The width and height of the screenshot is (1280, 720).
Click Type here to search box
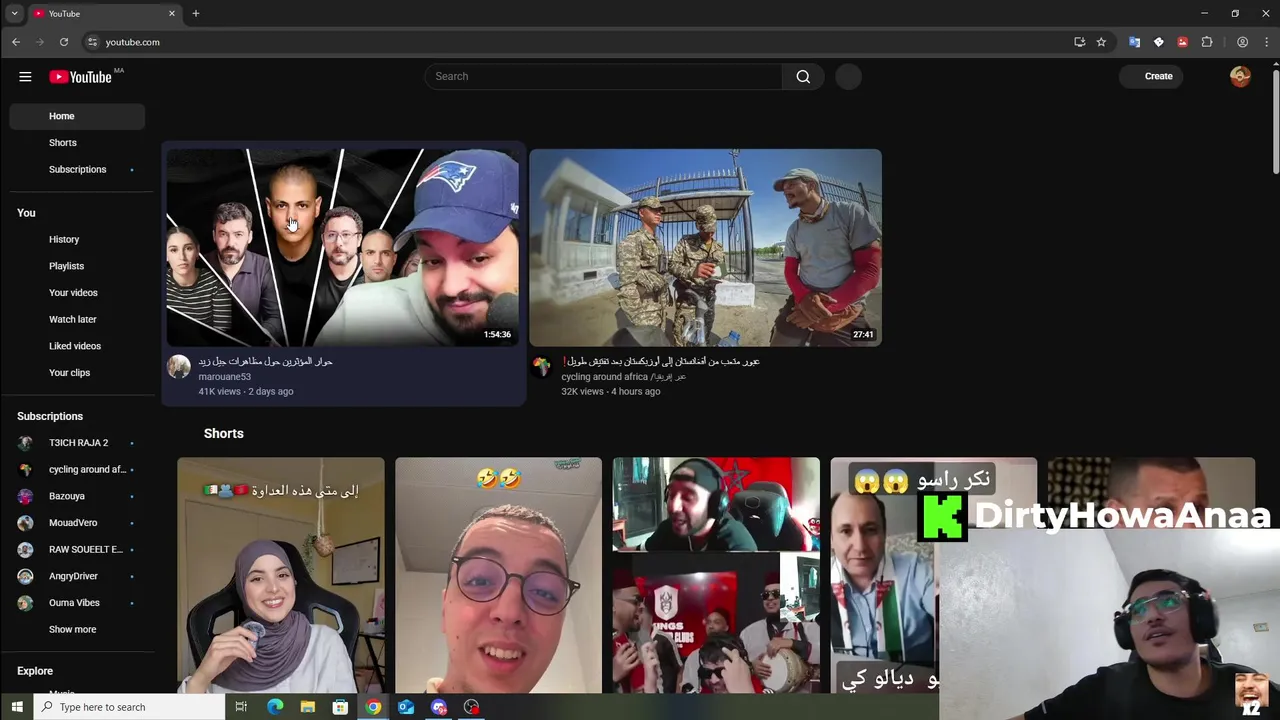tap(129, 707)
